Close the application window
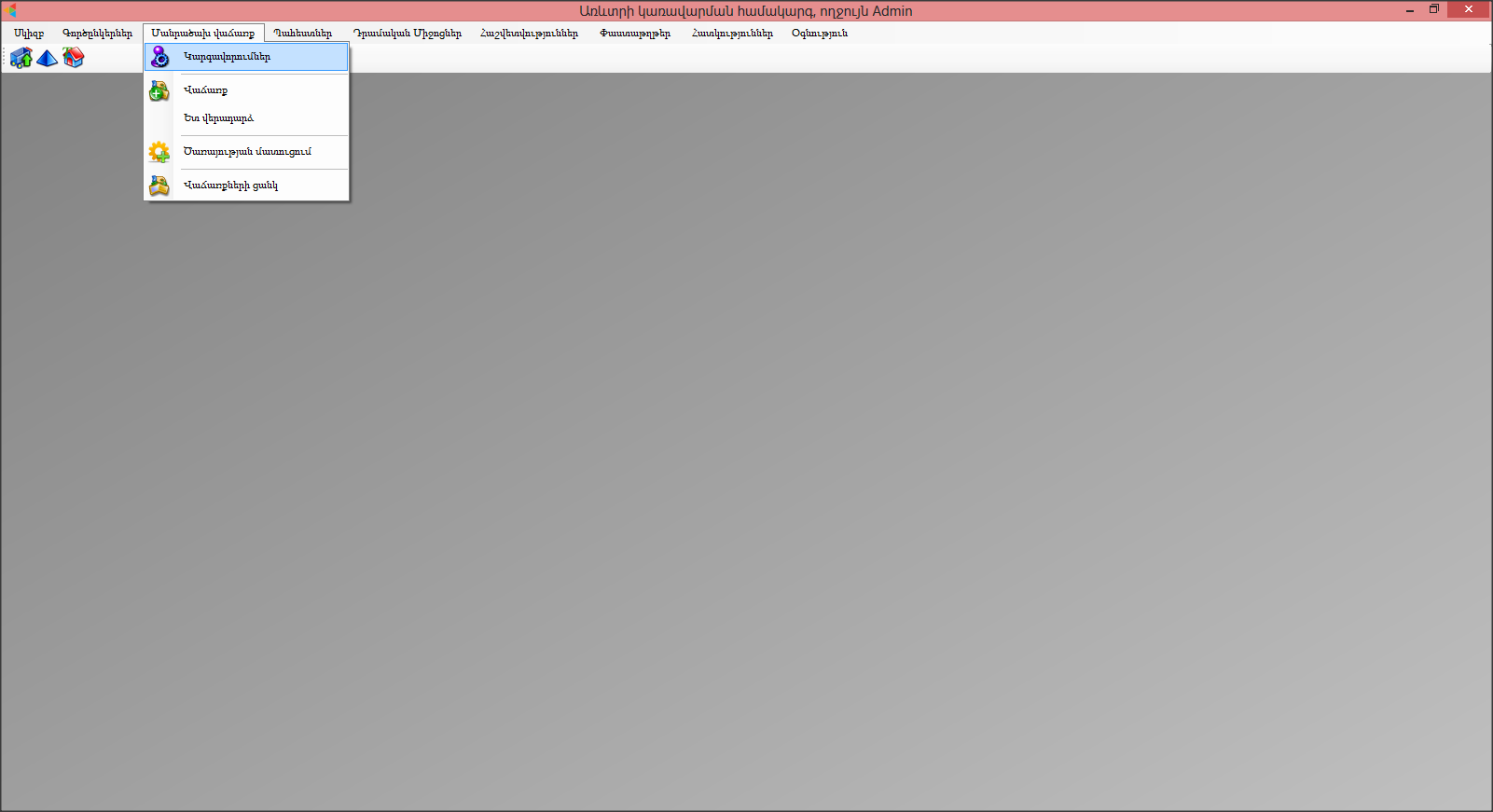 1469,9
